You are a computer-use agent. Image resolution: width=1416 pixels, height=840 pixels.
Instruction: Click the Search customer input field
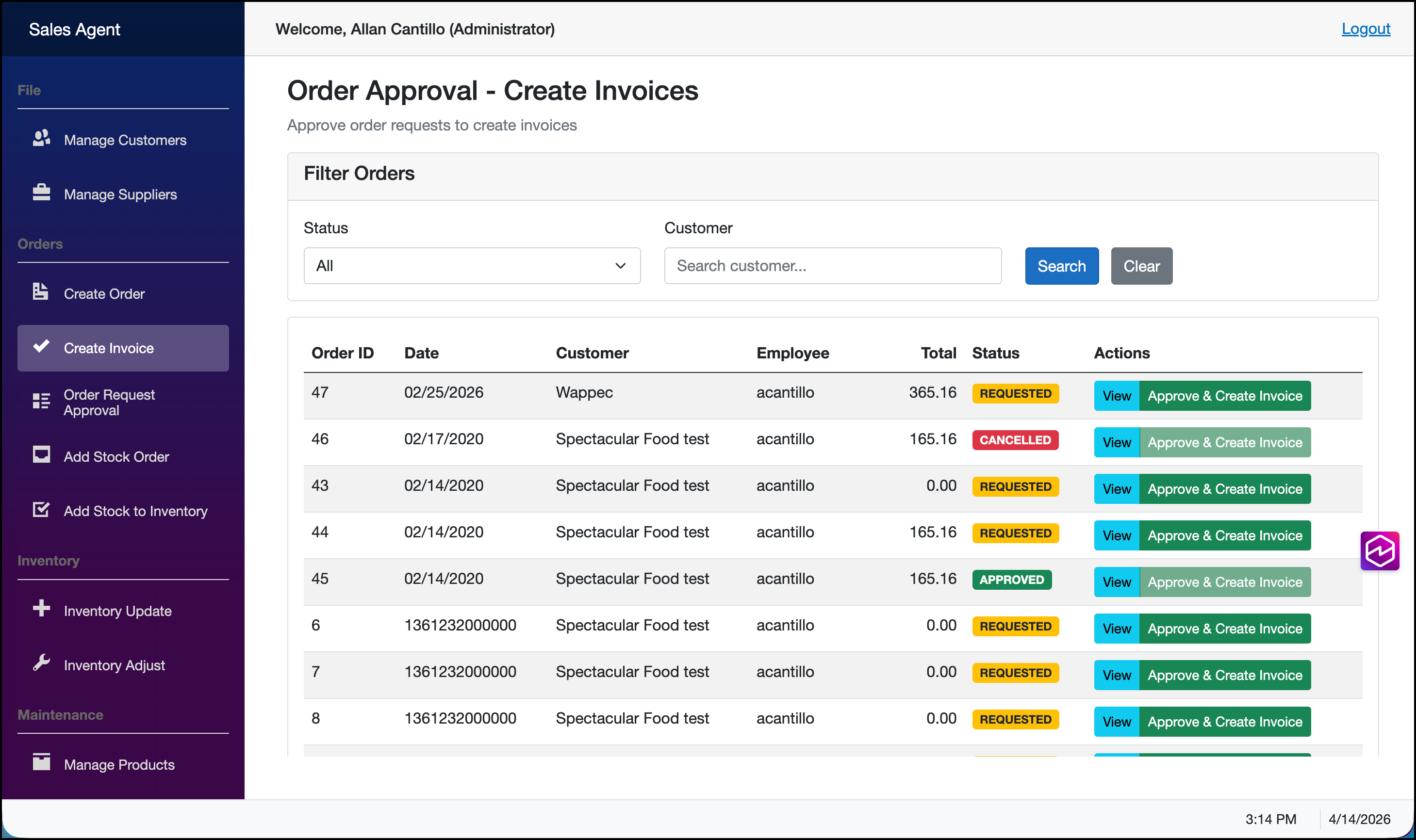pyautogui.click(x=832, y=265)
